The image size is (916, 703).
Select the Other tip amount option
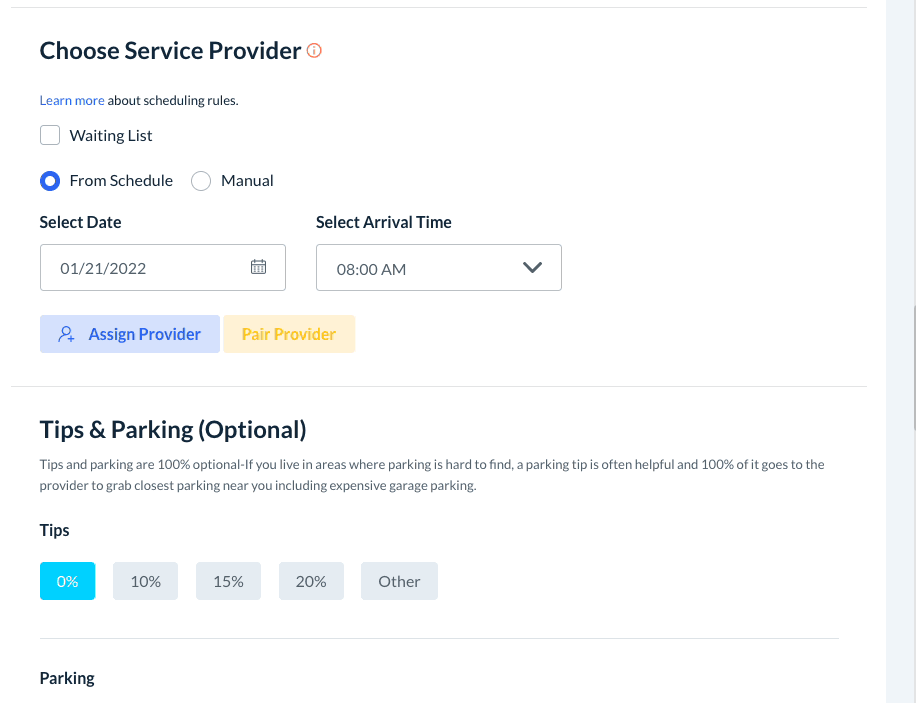[x=399, y=581]
